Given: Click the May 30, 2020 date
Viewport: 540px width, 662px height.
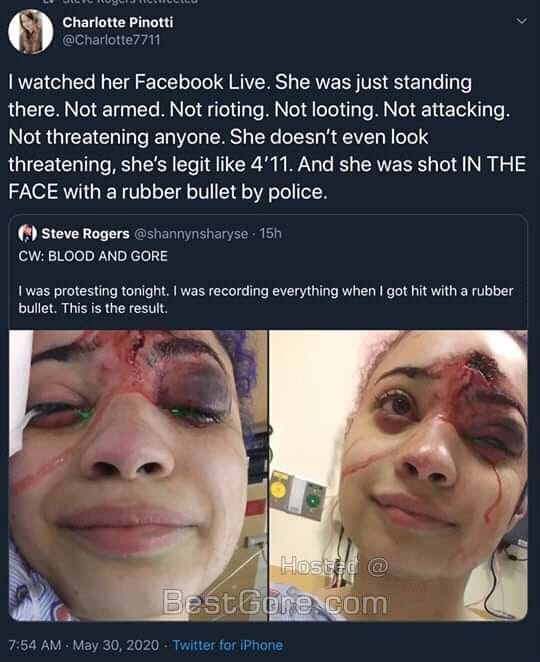Looking at the screenshot, I should (x=116, y=645).
